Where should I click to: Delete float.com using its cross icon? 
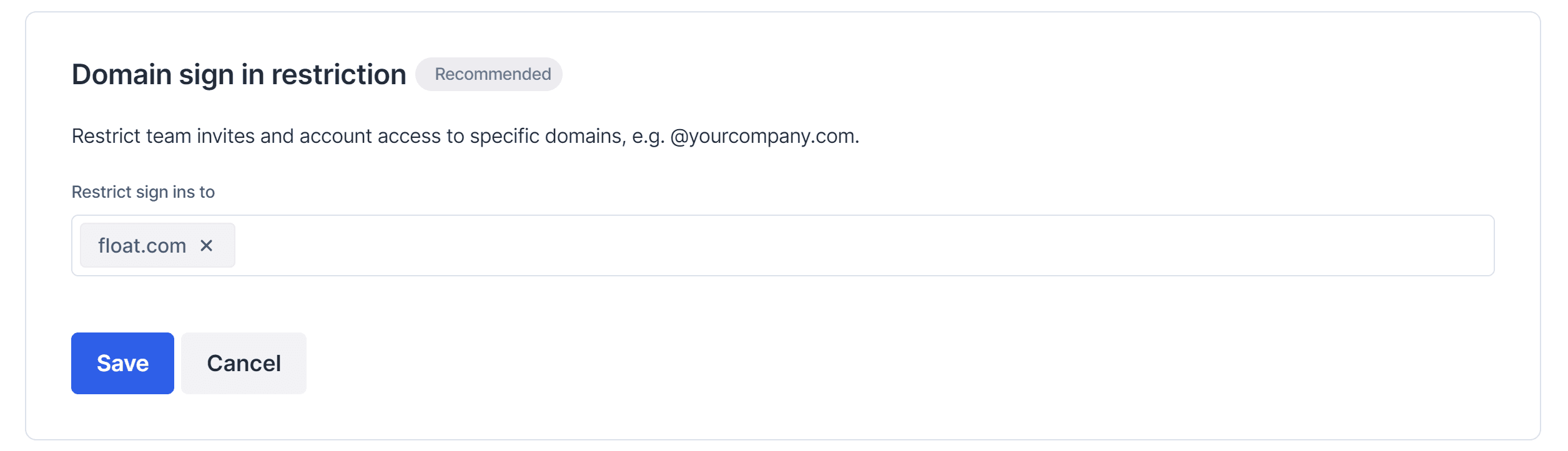point(206,246)
